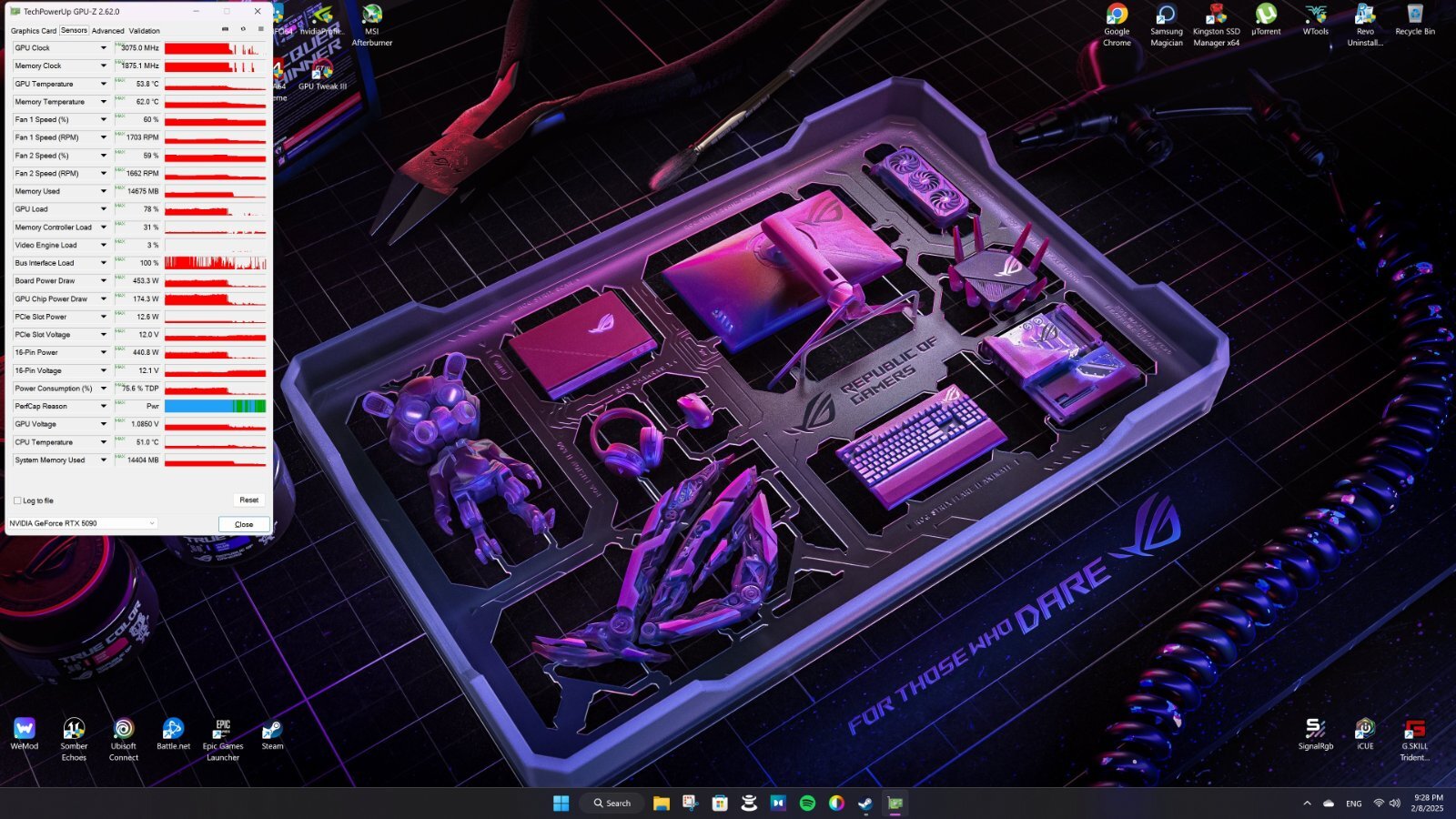Open the Memory Clock sensor dropdown
Viewport: 1456px width, 819px height.
(x=103, y=66)
